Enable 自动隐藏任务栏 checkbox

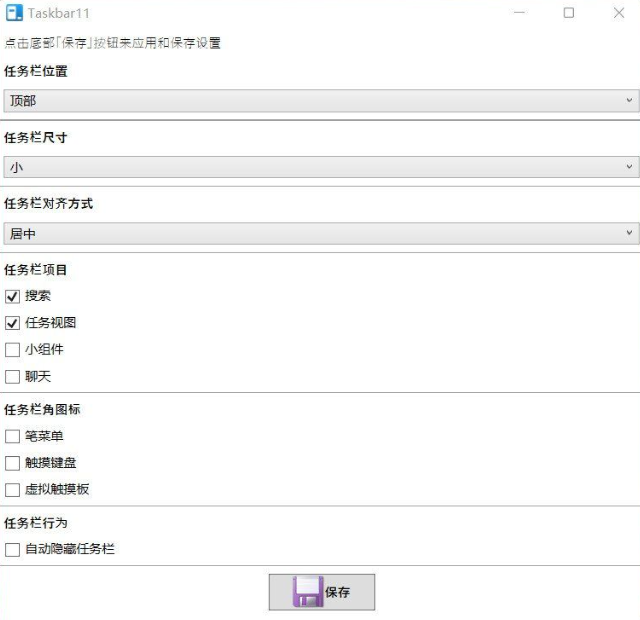(x=12, y=549)
